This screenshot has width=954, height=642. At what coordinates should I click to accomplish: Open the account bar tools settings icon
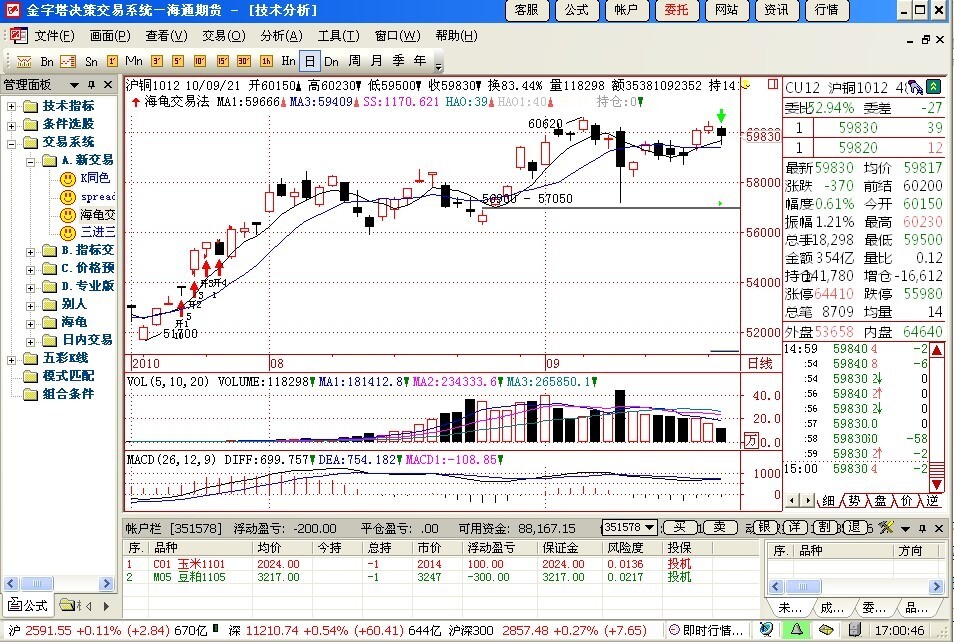pos(886,528)
